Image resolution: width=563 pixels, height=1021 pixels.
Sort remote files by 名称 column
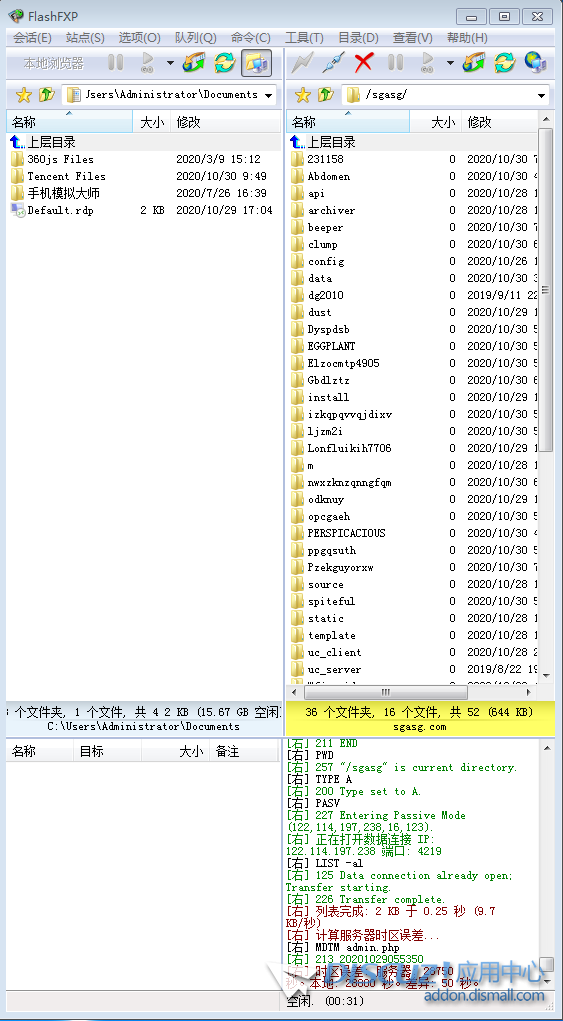(348, 122)
